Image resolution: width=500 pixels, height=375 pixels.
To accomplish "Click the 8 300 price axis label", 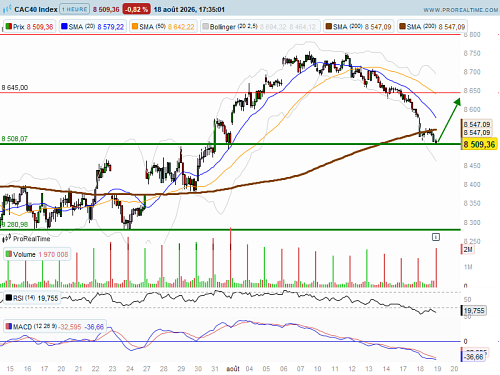I will click(x=472, y=222).
